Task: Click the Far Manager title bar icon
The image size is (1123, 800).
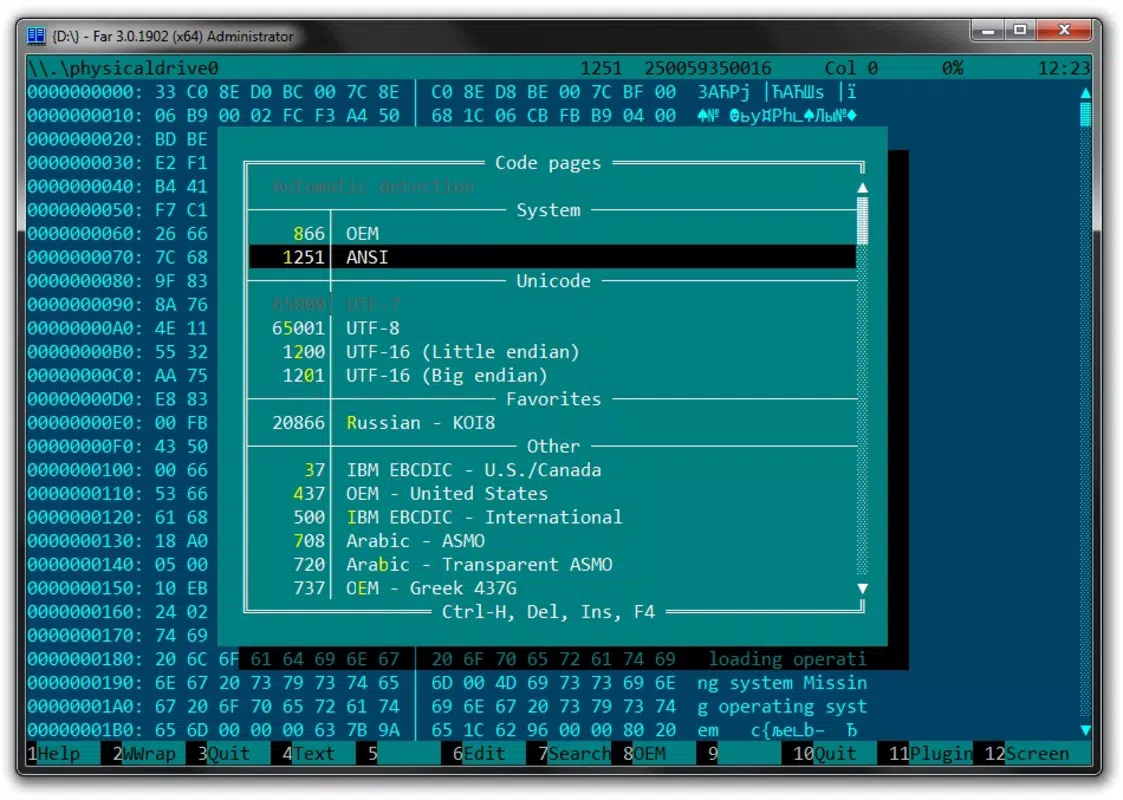Action: pyautogui.click(x=36, y=36)
